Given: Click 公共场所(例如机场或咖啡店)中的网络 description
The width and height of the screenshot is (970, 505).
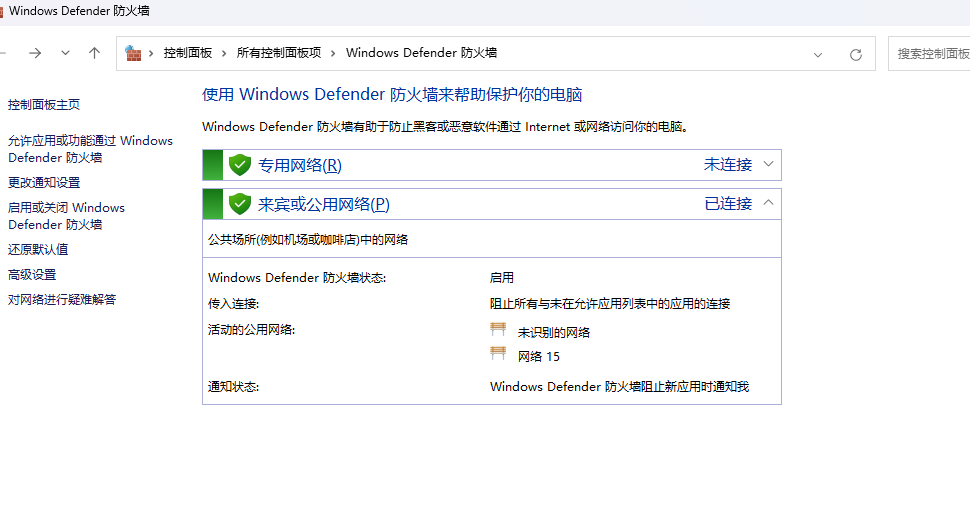Looking at the screenshot, I should pyautogui.click(x=308, y=240).
